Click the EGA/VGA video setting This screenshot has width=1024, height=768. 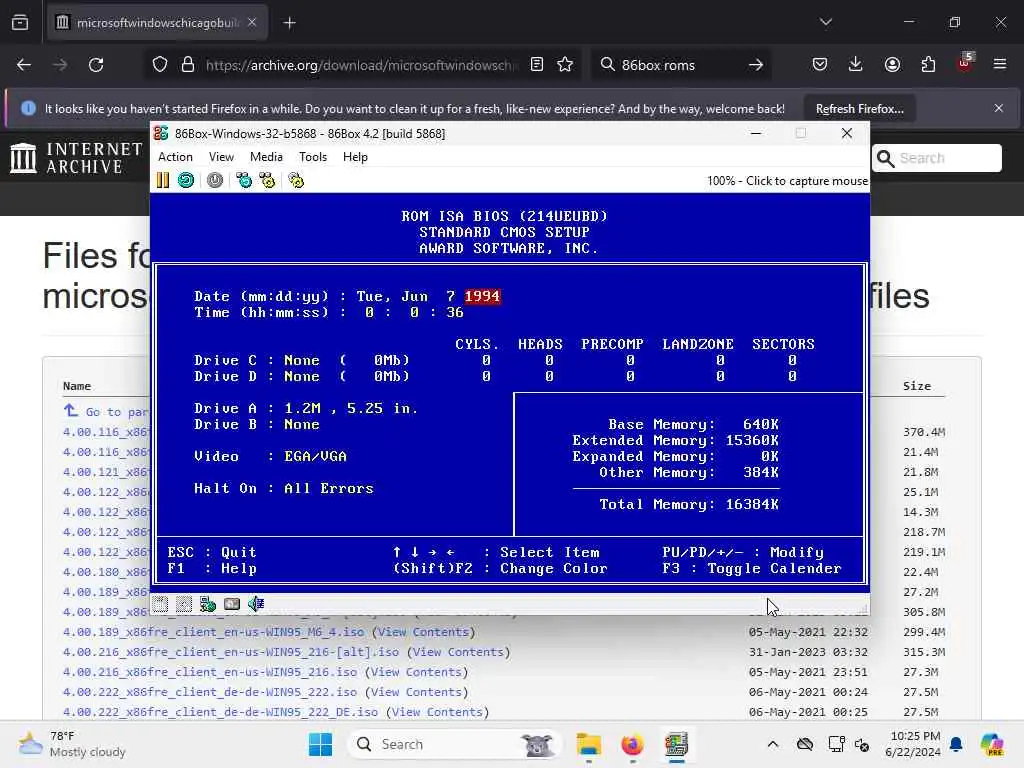(x=315, y=456)
